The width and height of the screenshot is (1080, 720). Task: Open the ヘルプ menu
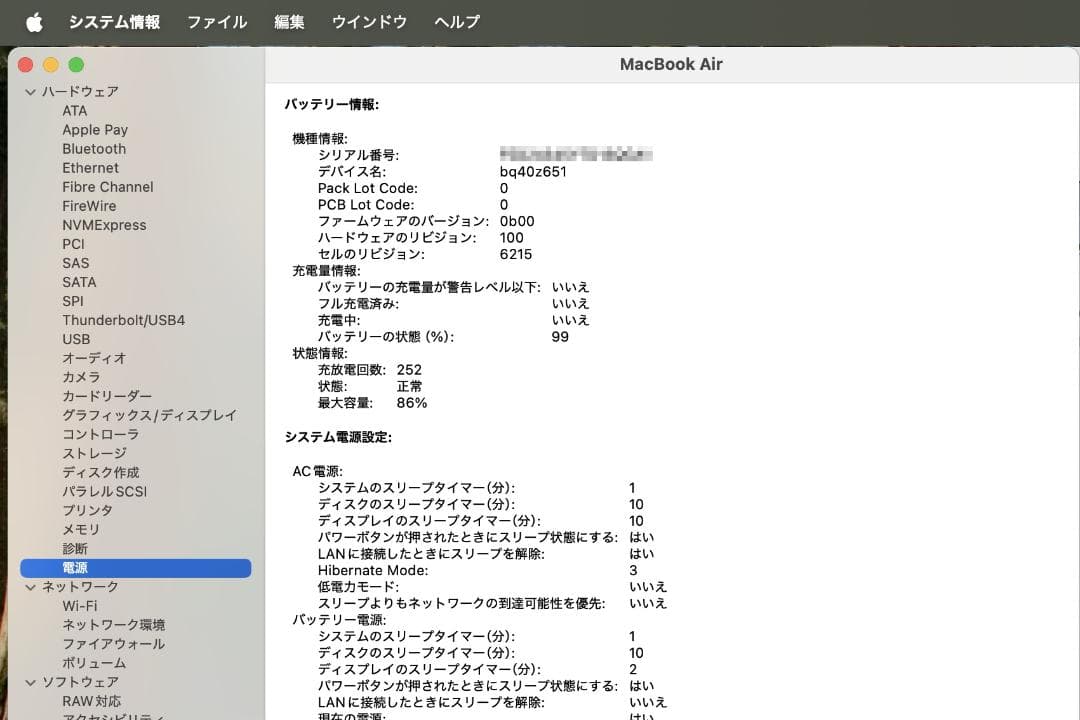tap(456, 21)
